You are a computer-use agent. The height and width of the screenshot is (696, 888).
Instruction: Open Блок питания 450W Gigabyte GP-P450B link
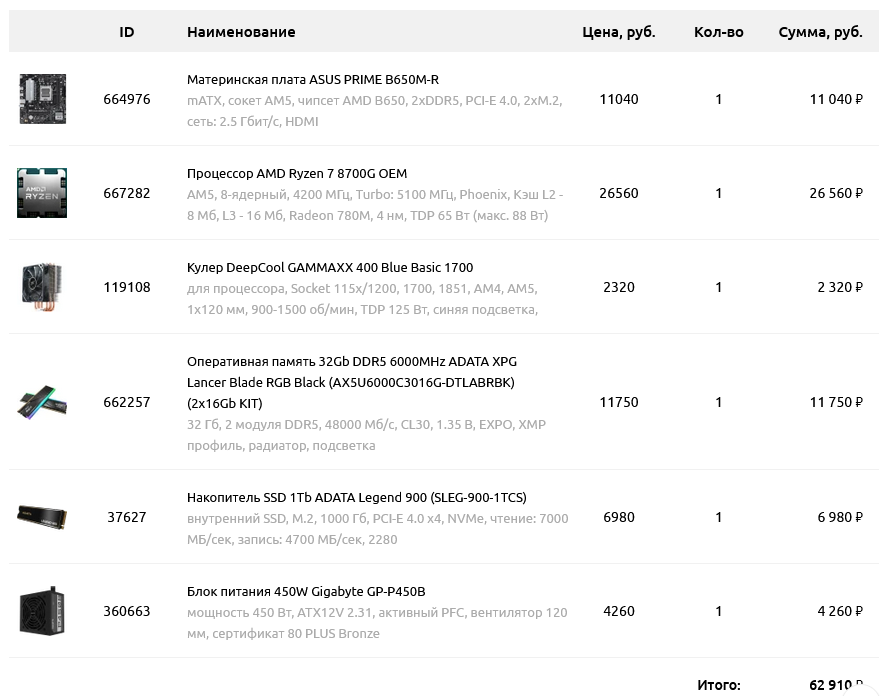tap(306, 592)
